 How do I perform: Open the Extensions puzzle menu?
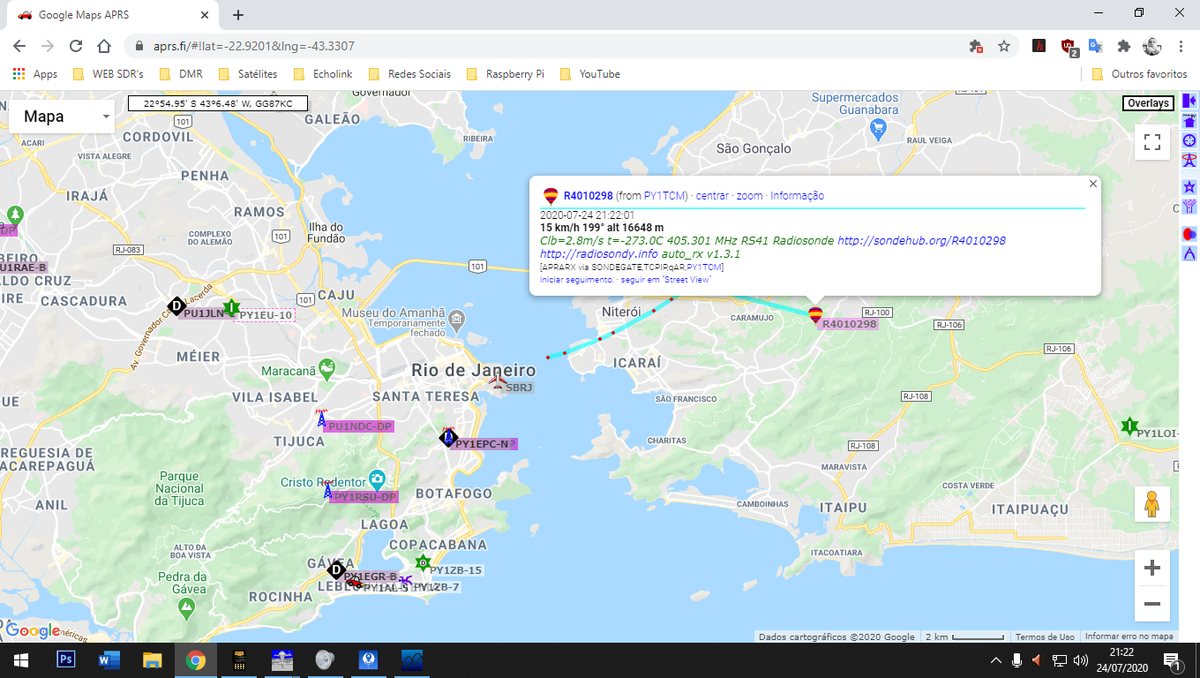1124,46
